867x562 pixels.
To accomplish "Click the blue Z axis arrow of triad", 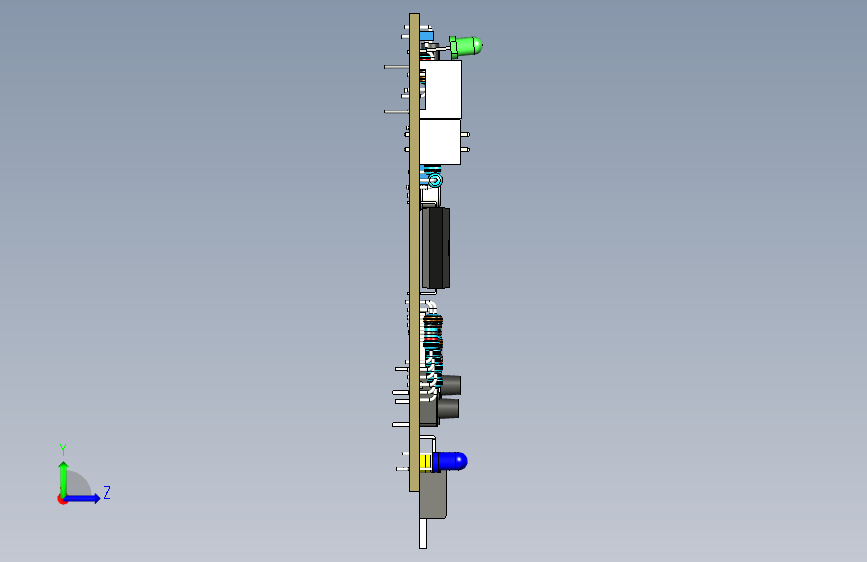I will (83, 498).
